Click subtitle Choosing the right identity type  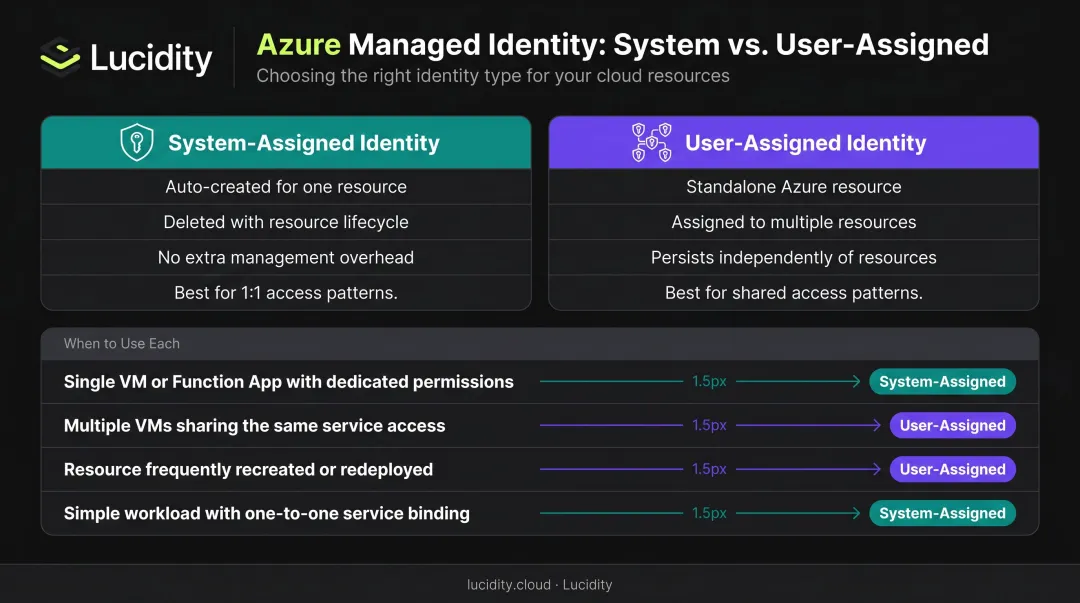493,76
